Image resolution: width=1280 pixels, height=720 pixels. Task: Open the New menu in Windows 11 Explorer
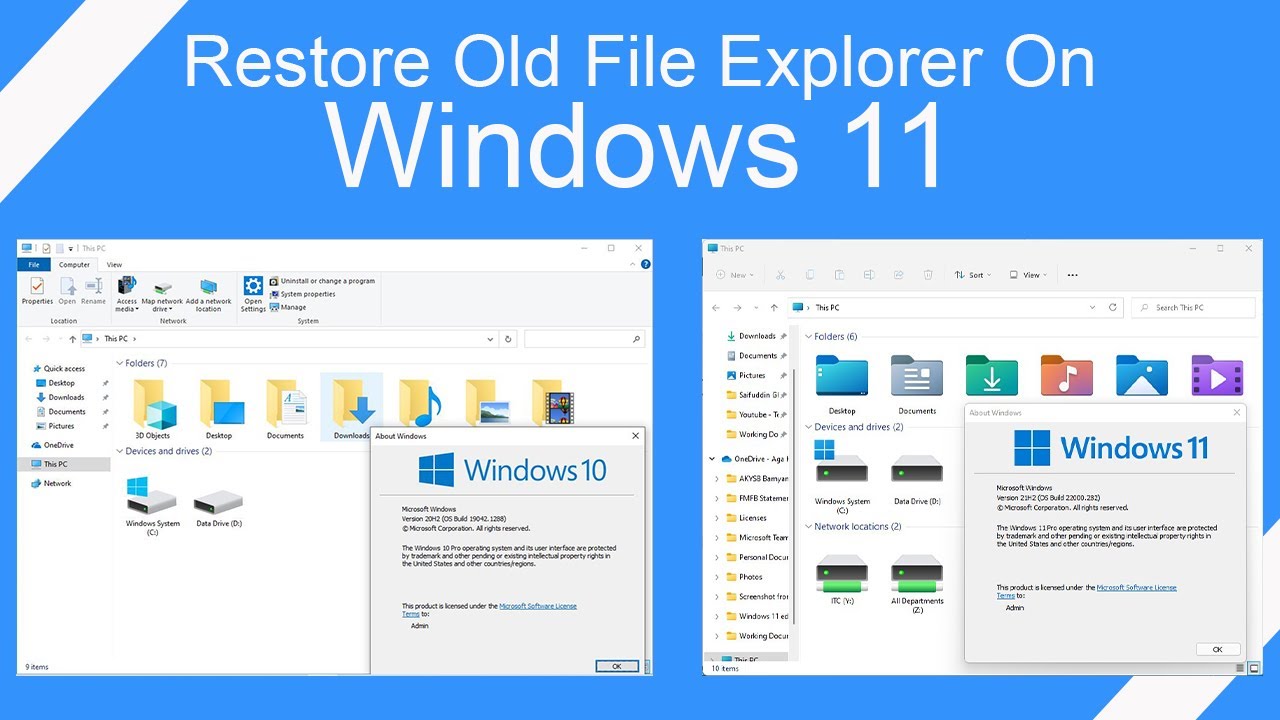tap(735, 275)
